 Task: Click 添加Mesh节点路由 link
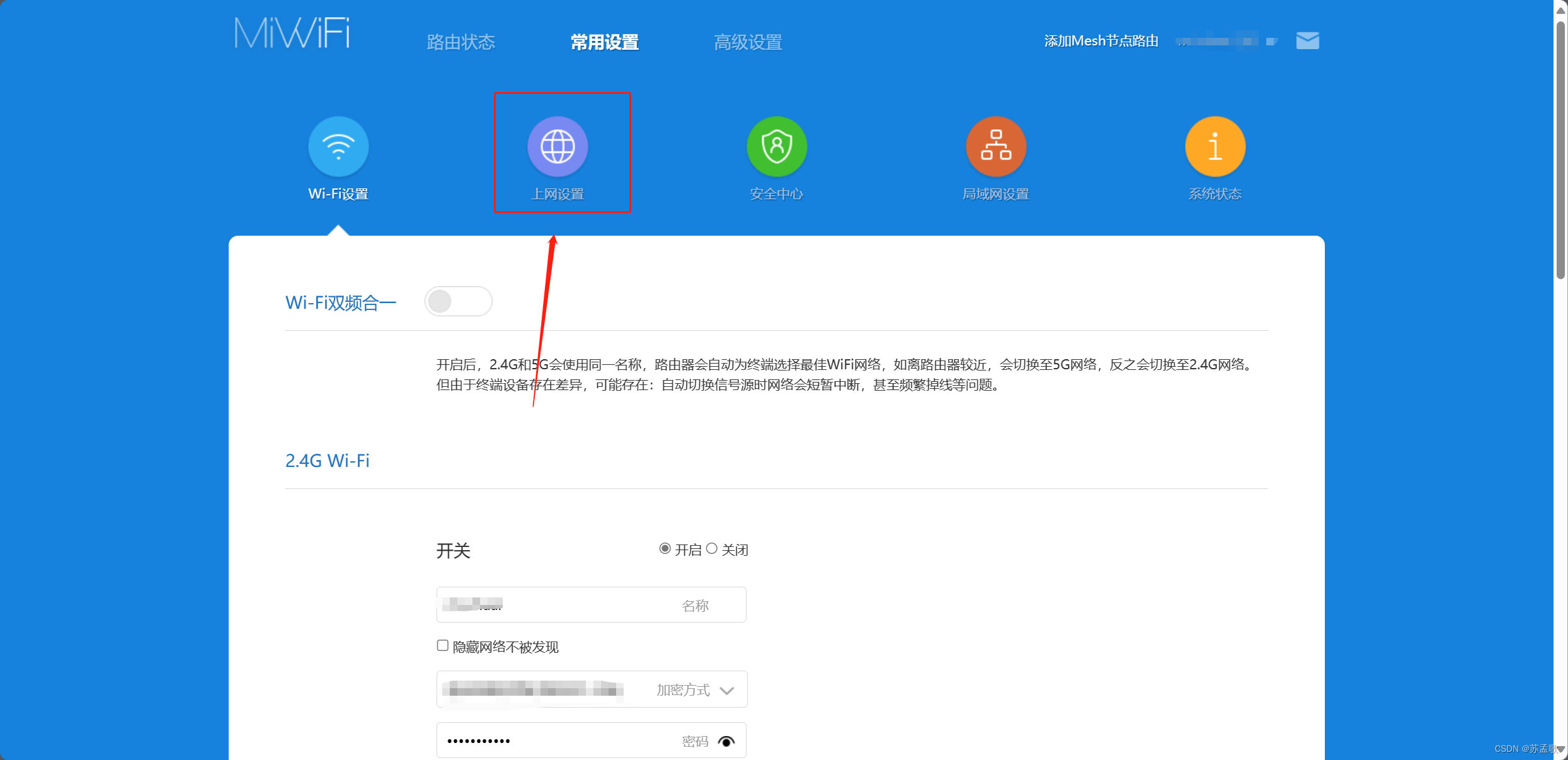[1101, 41]
